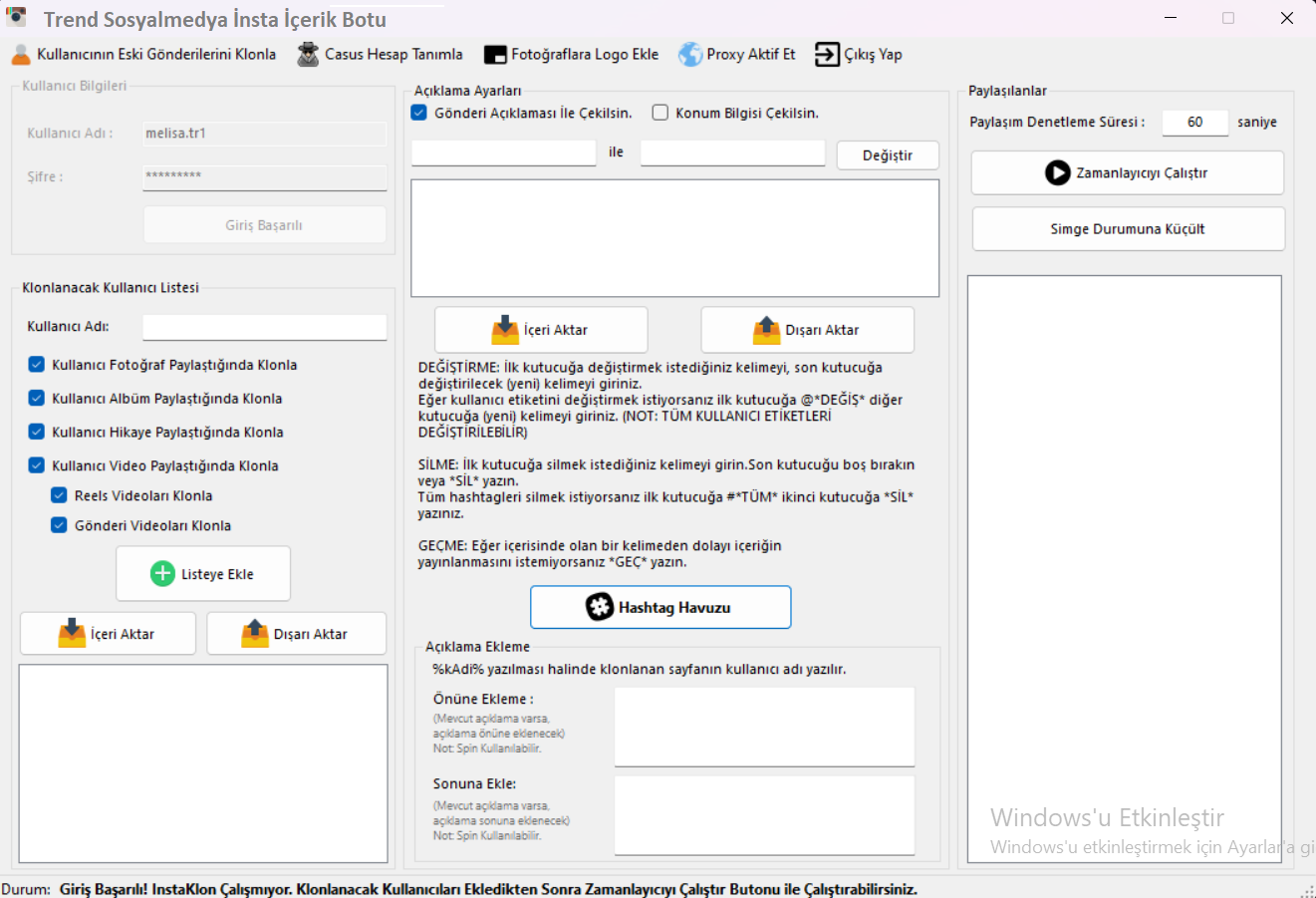Click the Fotoğraflara Logo Ekle image icon

[x=495, y=55]
